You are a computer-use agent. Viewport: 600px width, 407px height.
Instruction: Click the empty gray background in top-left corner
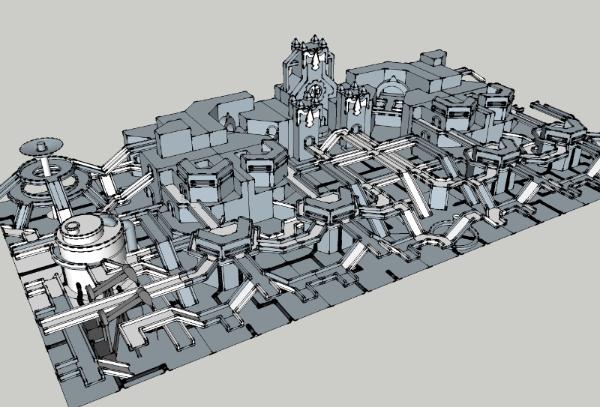pos(40,30)
